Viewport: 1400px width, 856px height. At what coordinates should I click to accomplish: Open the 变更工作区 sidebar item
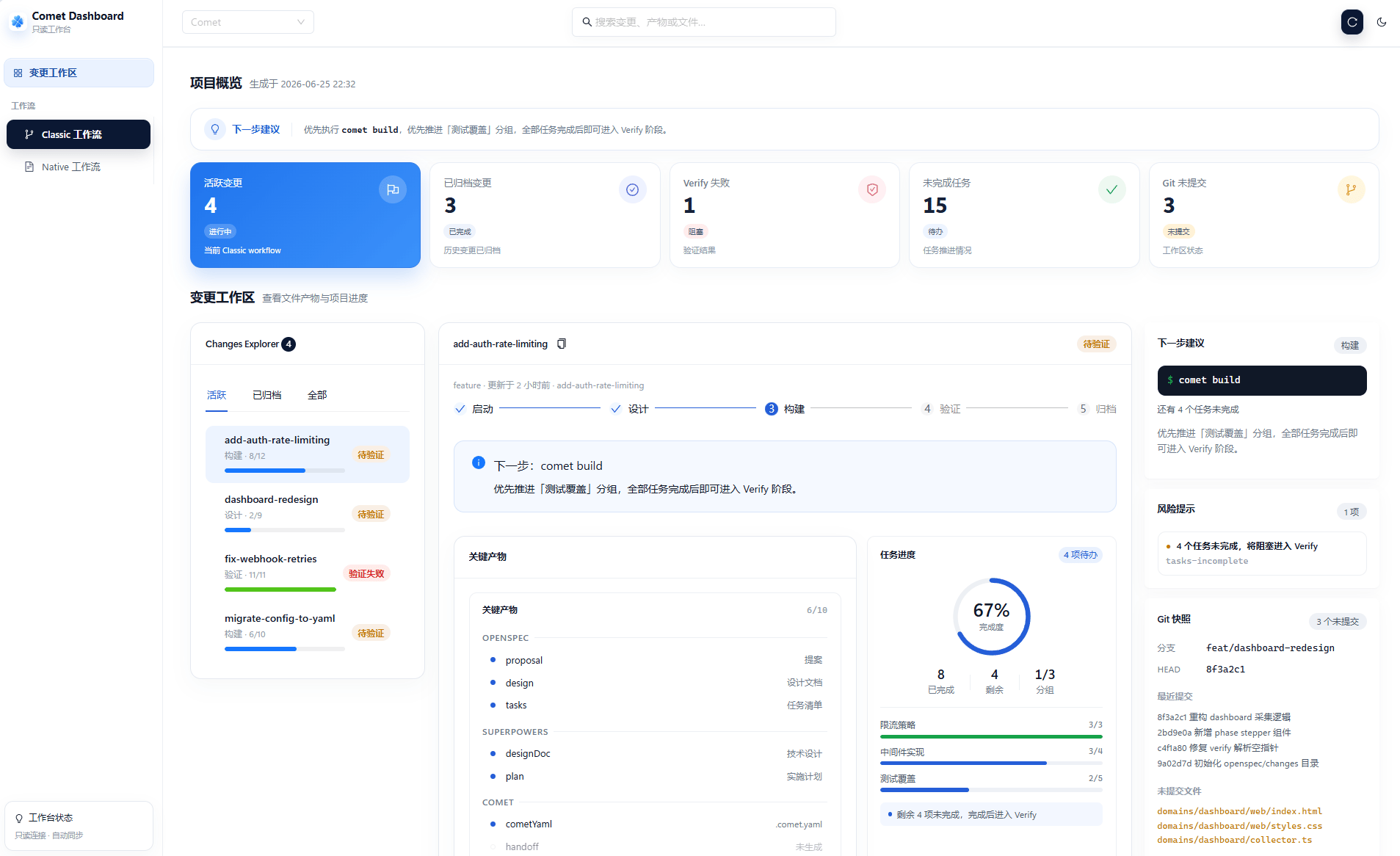[x=79, y=73]
